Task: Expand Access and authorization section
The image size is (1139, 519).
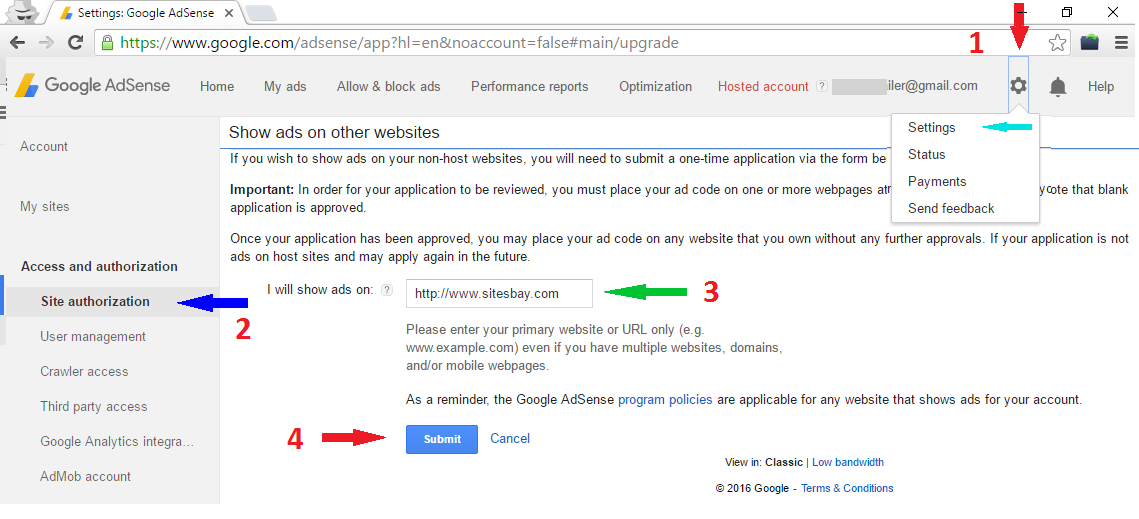Action: (100, 266)
